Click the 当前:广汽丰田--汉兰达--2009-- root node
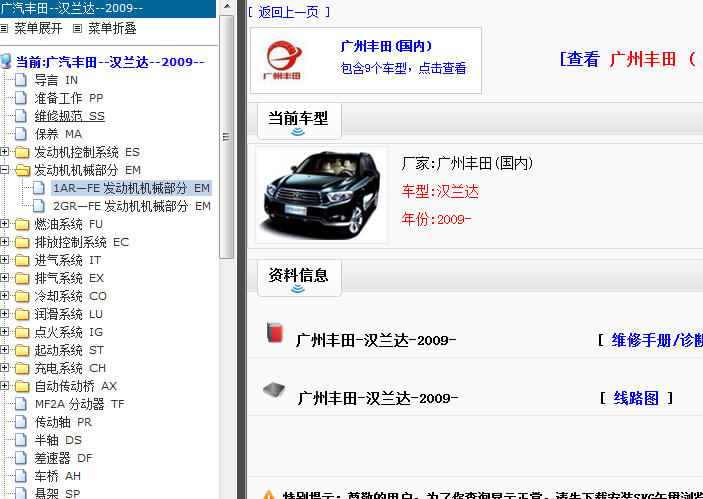Viewport: 703px width, 499px height. point(110,62)
